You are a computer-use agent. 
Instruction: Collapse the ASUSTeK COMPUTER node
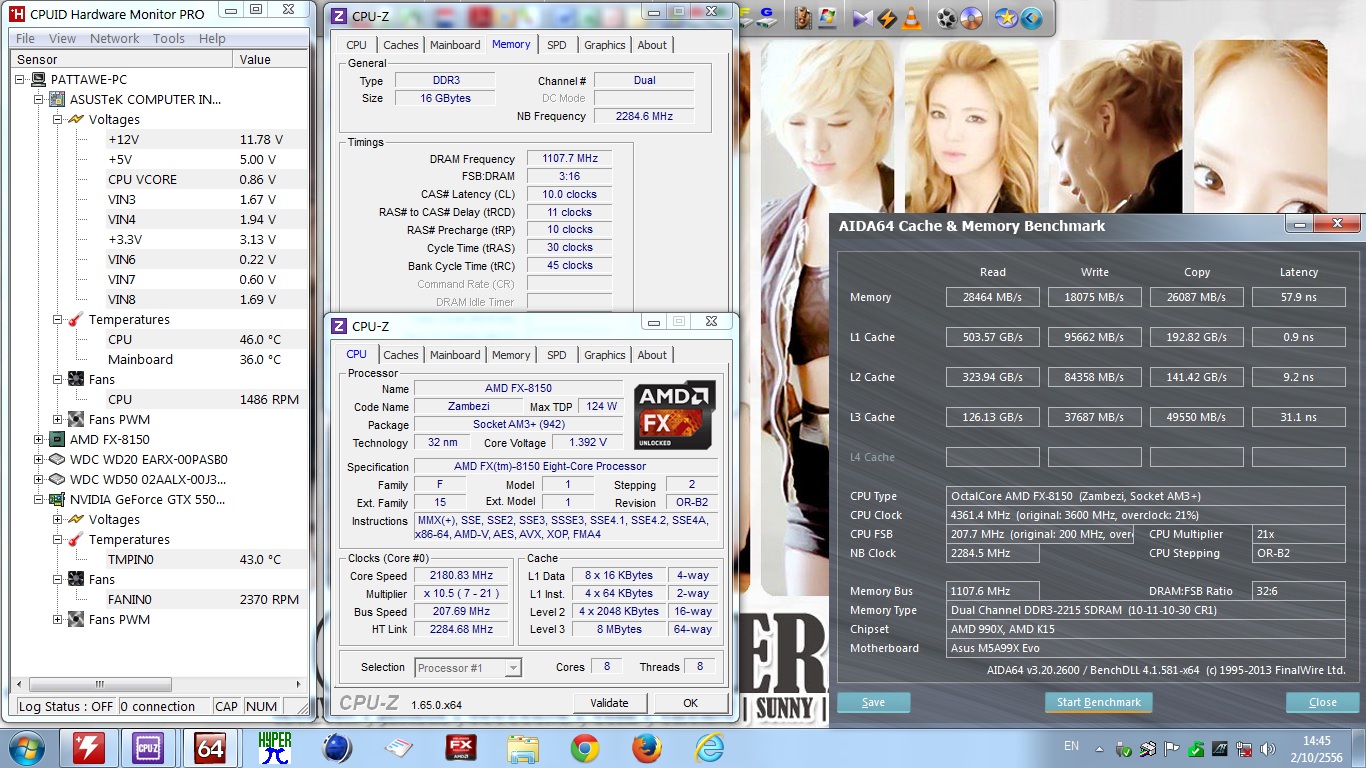pyautogui.click(x=39, y=99)
